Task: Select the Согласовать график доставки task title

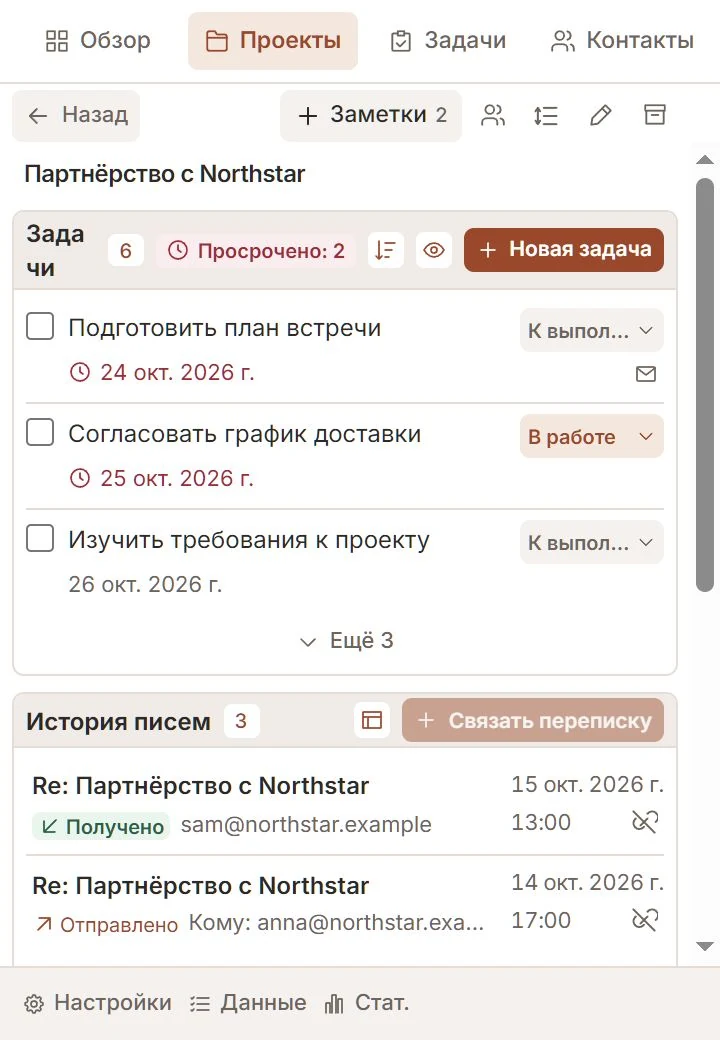Action: pos(245,434)
